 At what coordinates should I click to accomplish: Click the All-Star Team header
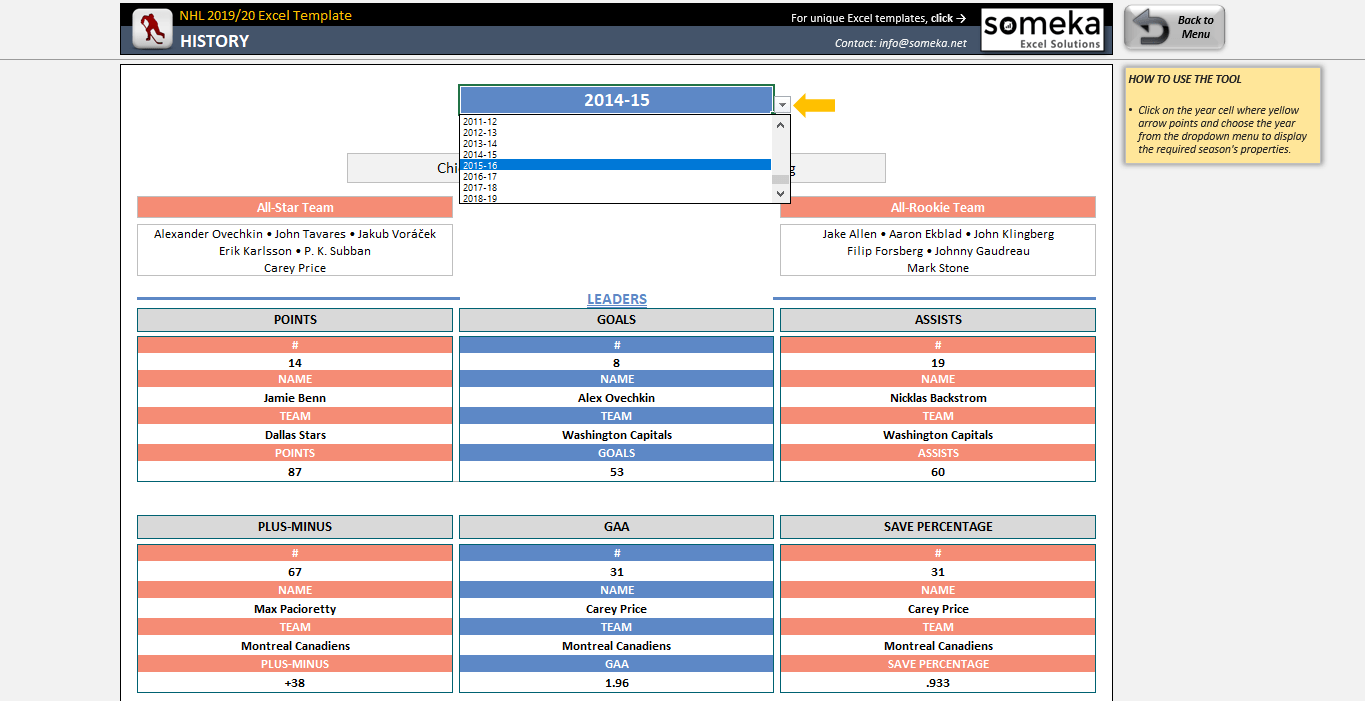click(294, 207)
